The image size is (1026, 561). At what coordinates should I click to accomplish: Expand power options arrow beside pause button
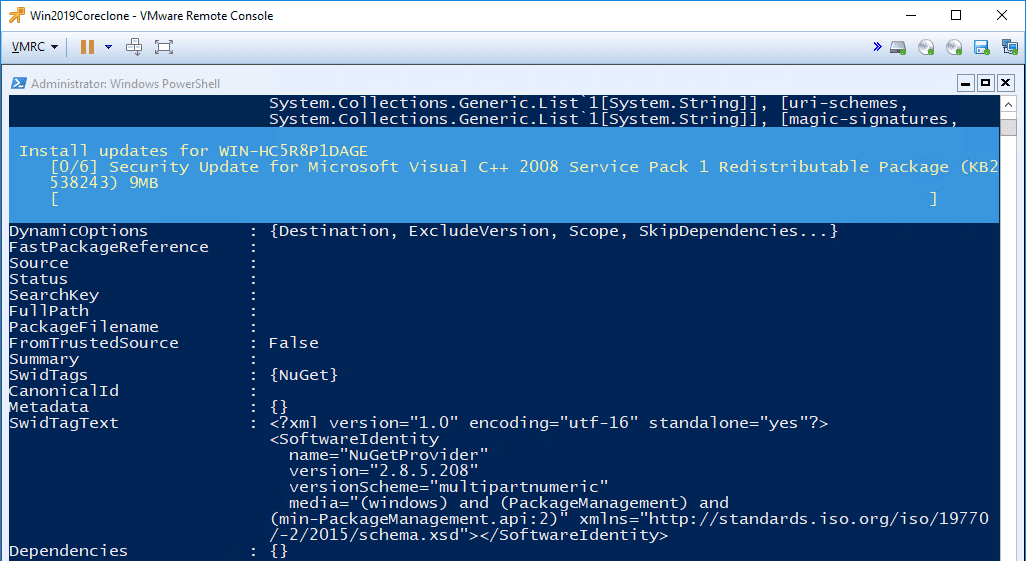(108, 47)
